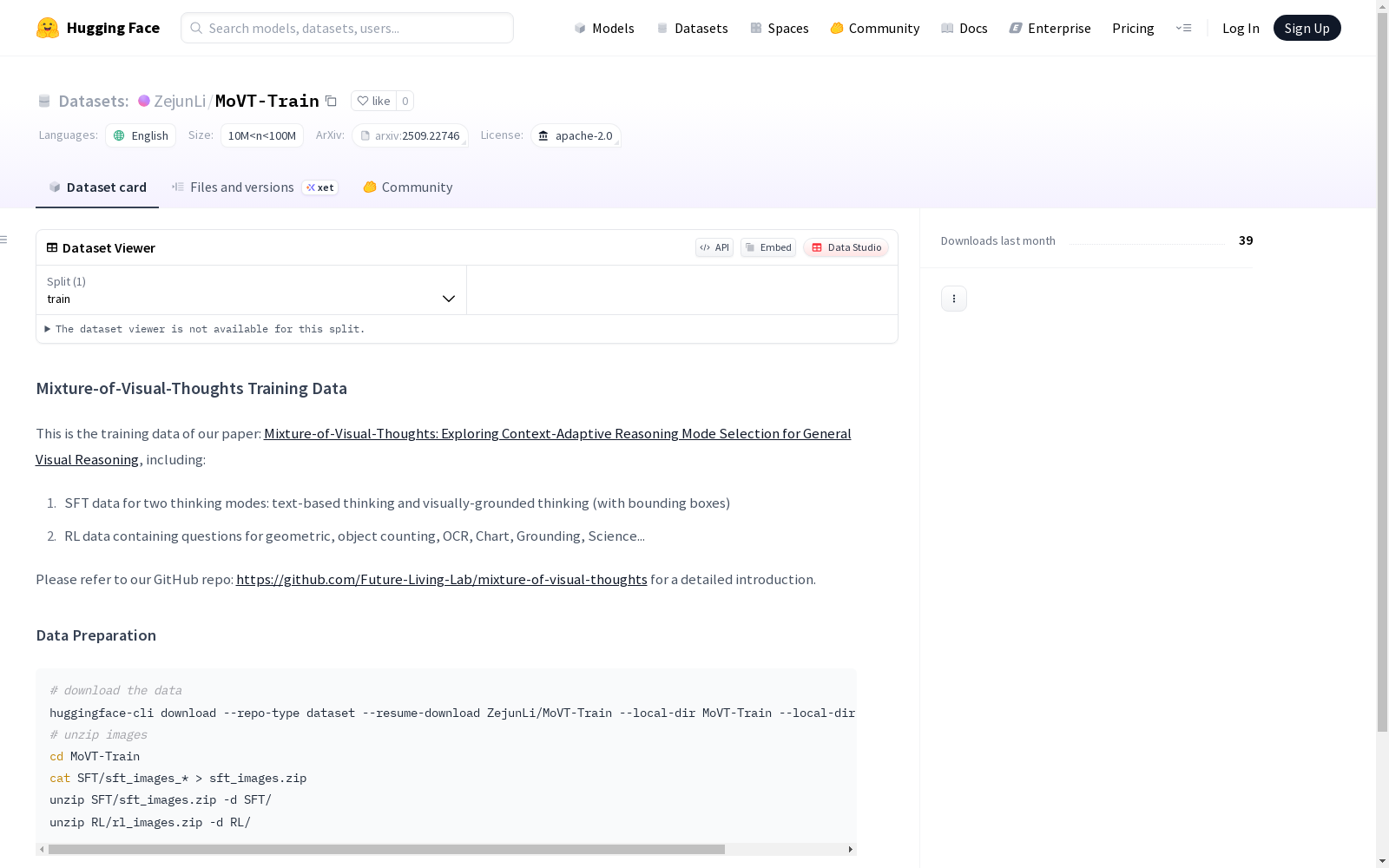The width and height of the screenshot is (1389, 868).
Task: Open Datasets in top navigation
Action: pos(692,28)
